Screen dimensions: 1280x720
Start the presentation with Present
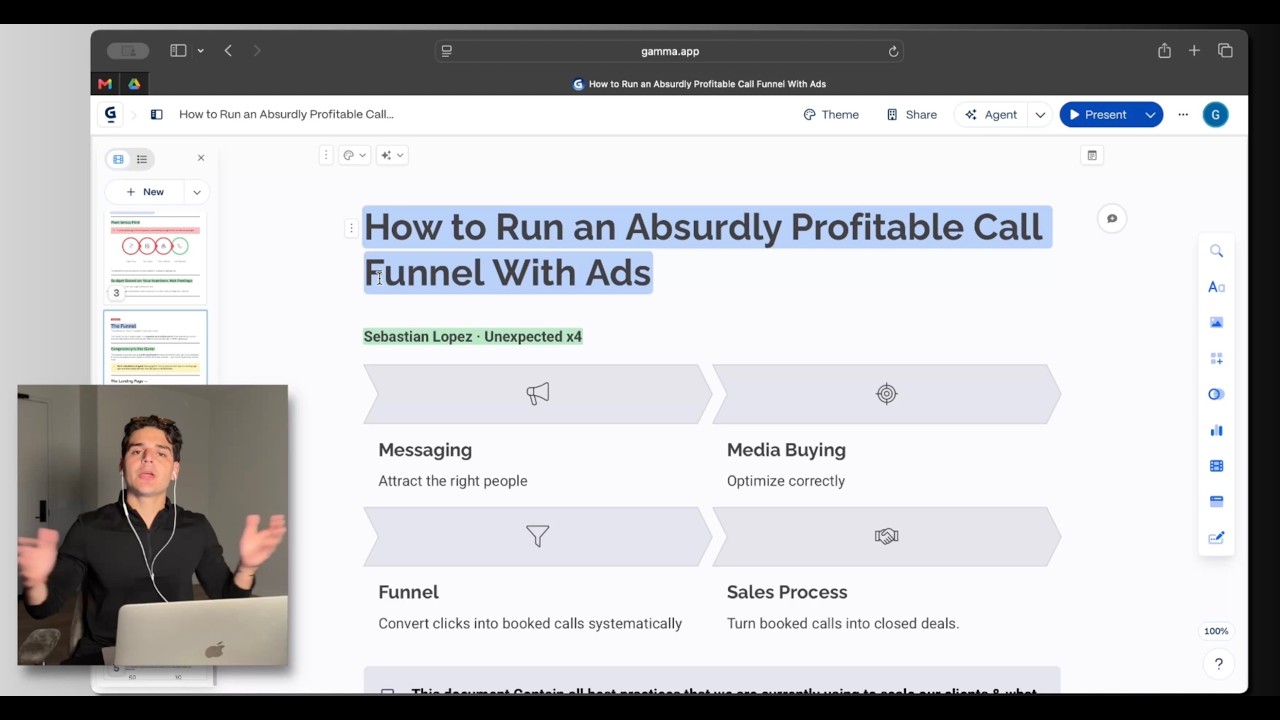(x=1098, y=114)
